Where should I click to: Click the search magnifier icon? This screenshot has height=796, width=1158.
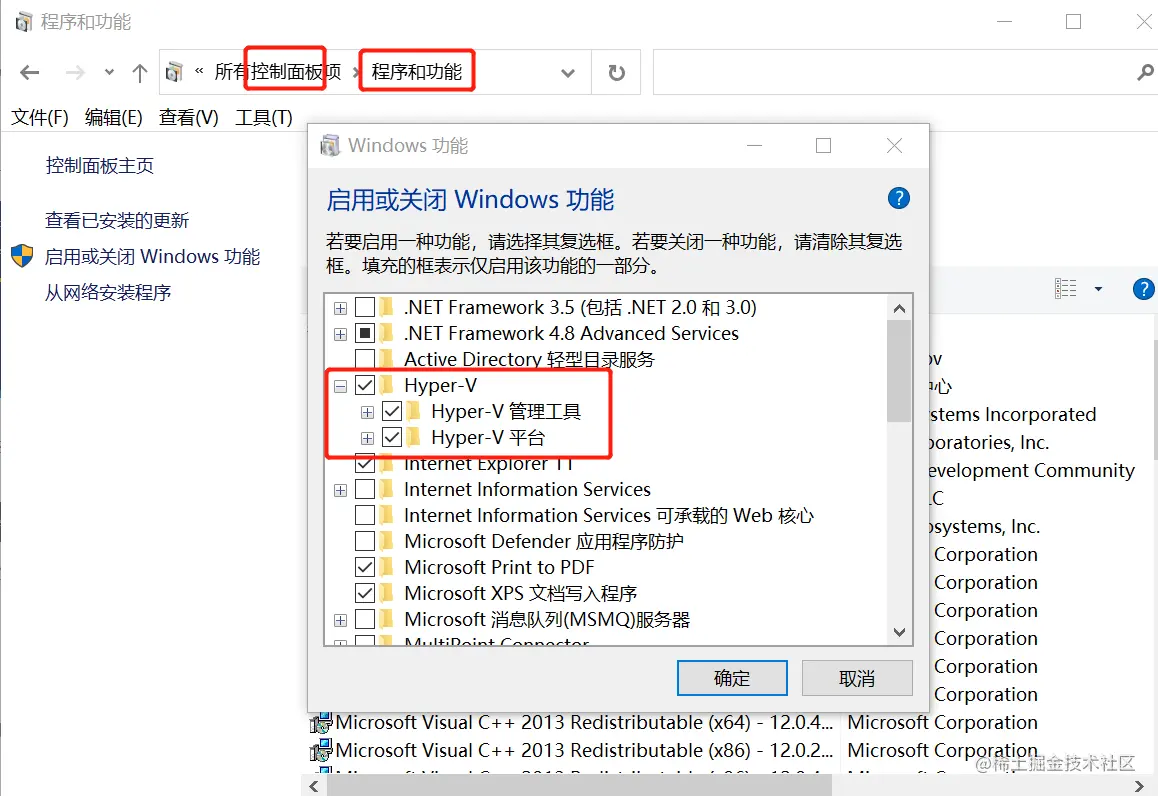1145,72
